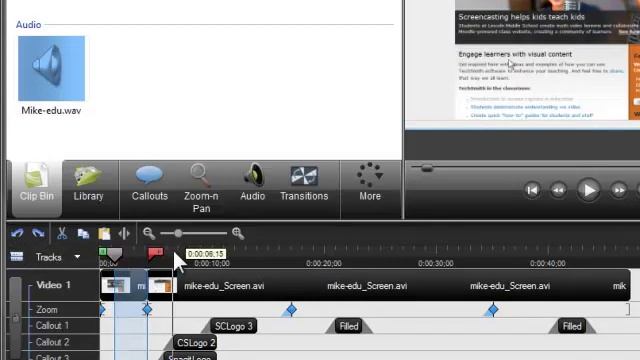640x360 pixels.
Task: Click the red selection end marker
Action: click(x=156, y=253)
